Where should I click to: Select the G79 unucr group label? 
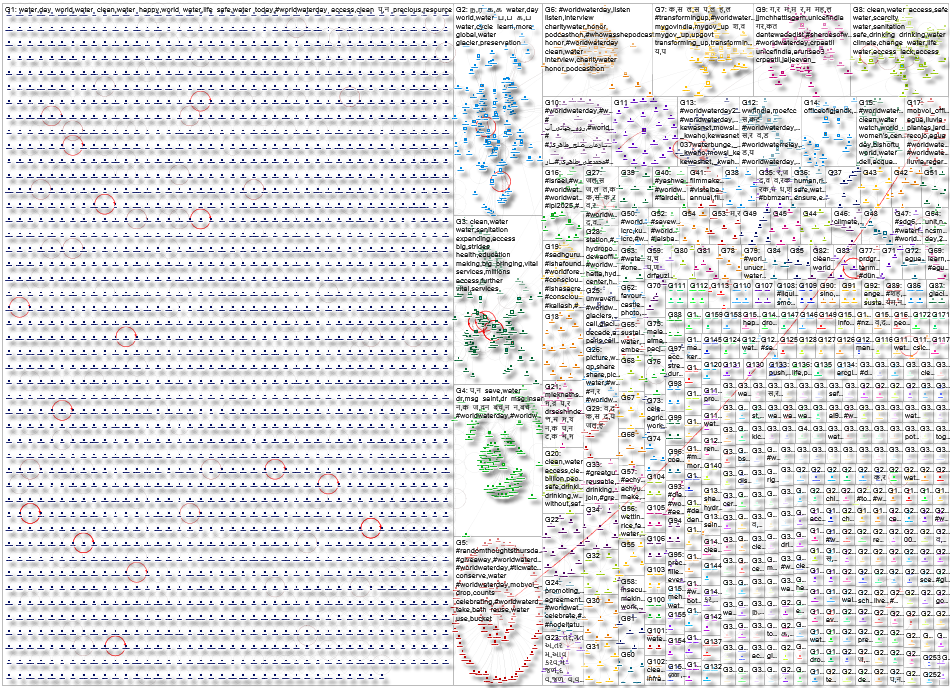[754, 263]
